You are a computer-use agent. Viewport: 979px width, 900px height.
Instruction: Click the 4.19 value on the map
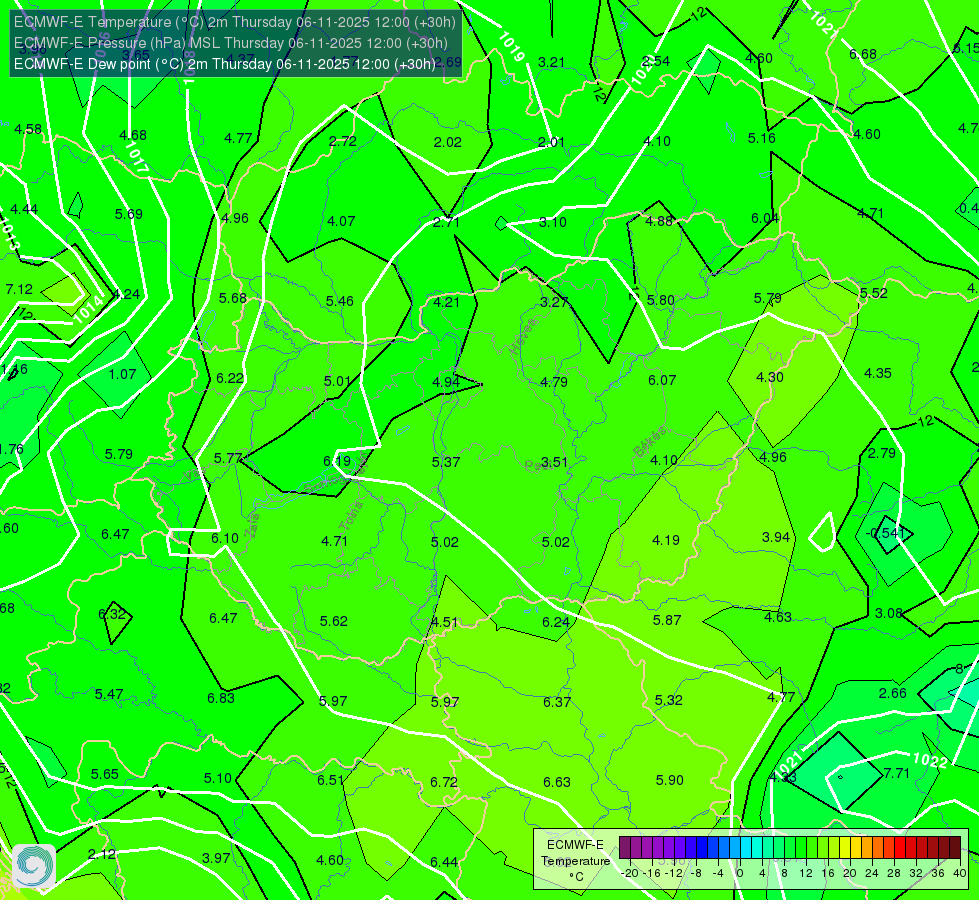(666, 540)
